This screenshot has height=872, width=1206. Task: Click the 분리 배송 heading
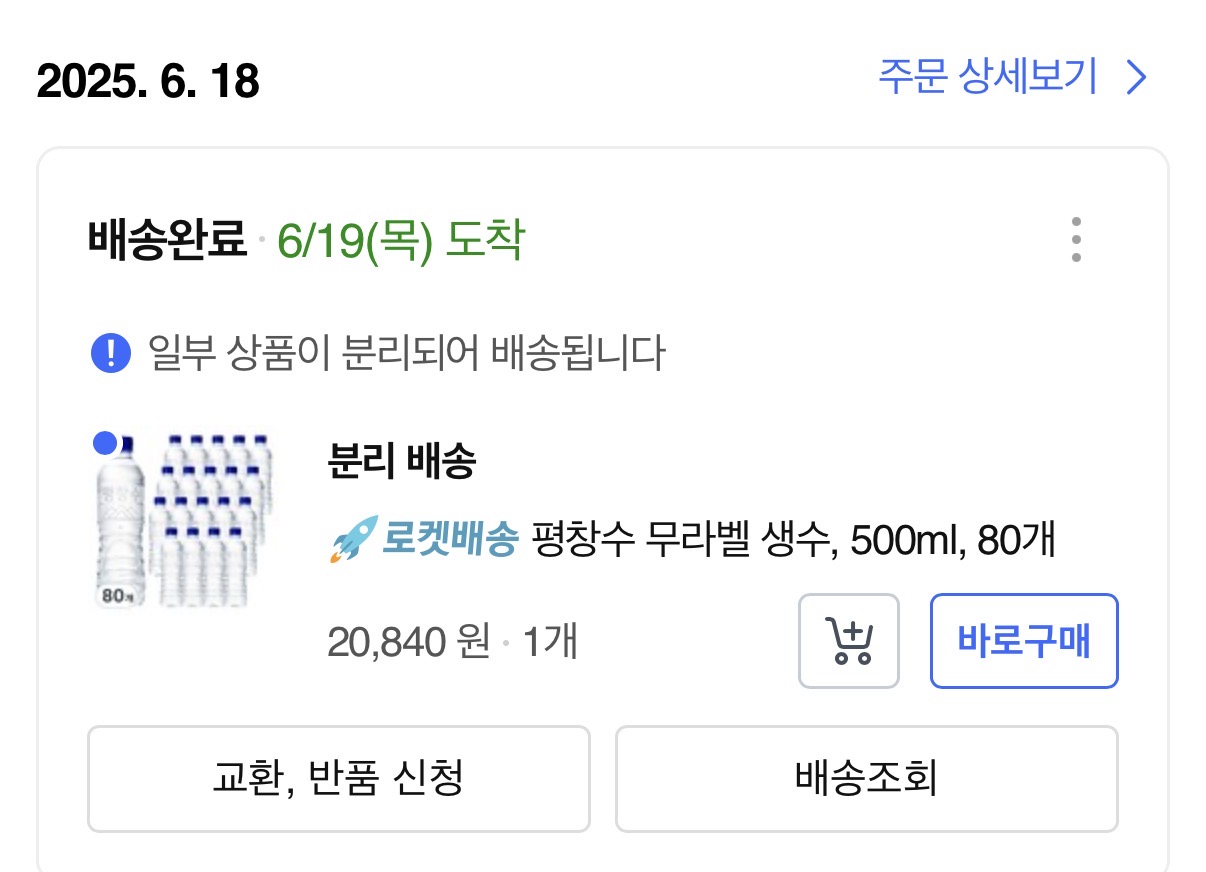coord(401,462)
